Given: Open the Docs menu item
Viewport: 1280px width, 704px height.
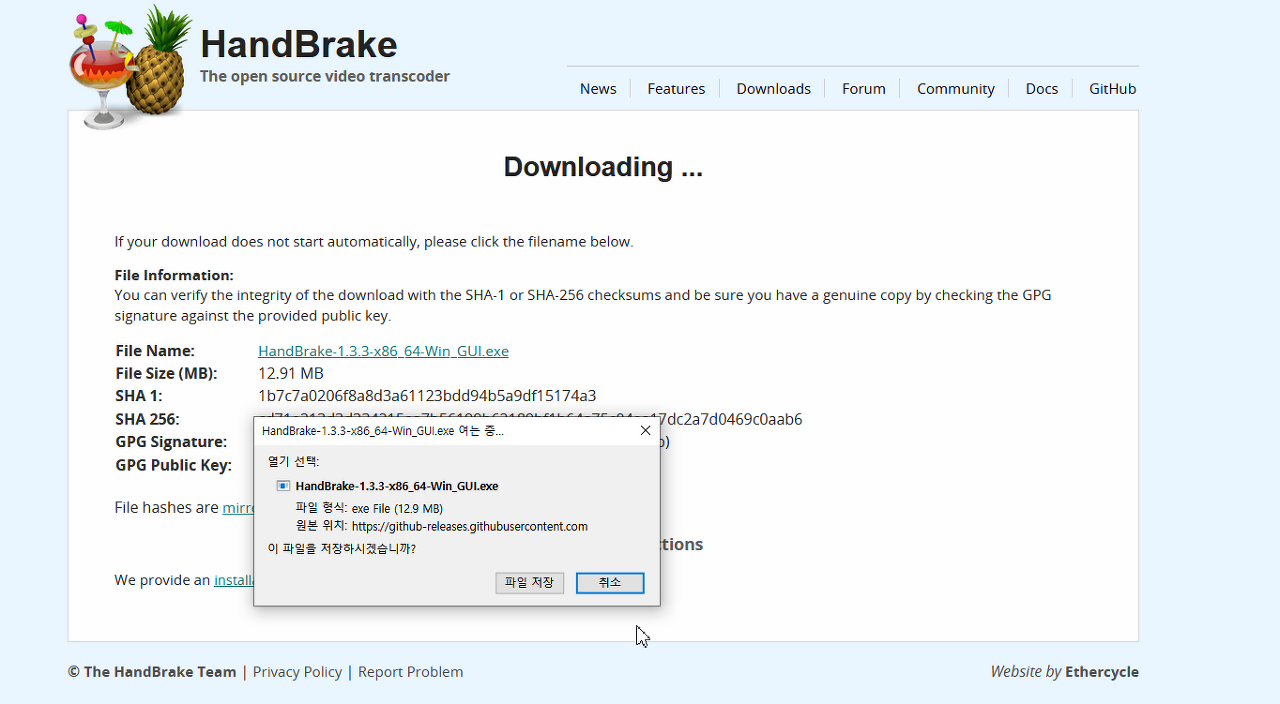Looking at the screenshot, I should 1041,89.
